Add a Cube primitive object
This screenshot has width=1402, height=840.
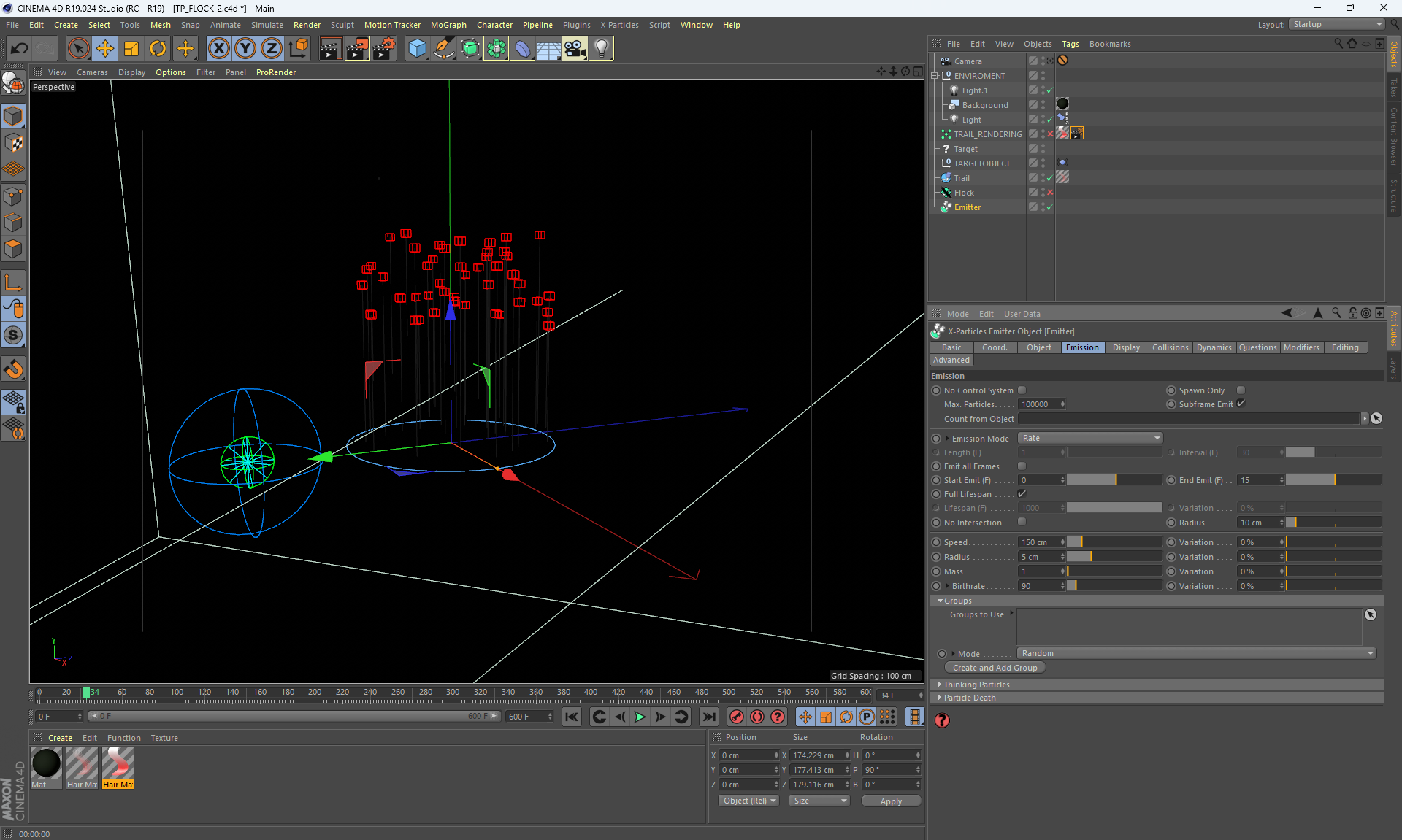coord(417,49)
